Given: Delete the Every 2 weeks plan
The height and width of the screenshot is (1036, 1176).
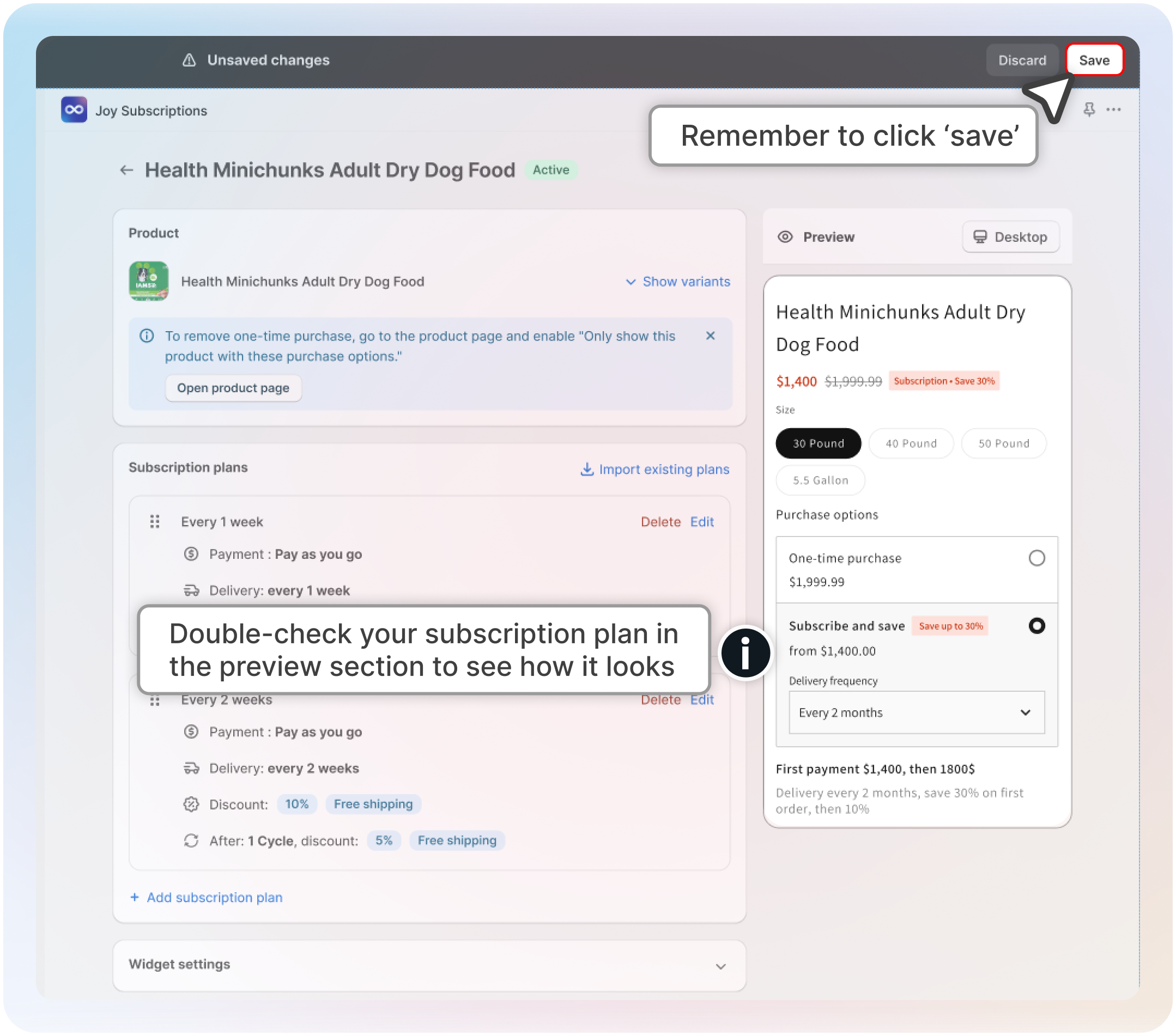Looking at the screenshot, I should tap(660, 700).
